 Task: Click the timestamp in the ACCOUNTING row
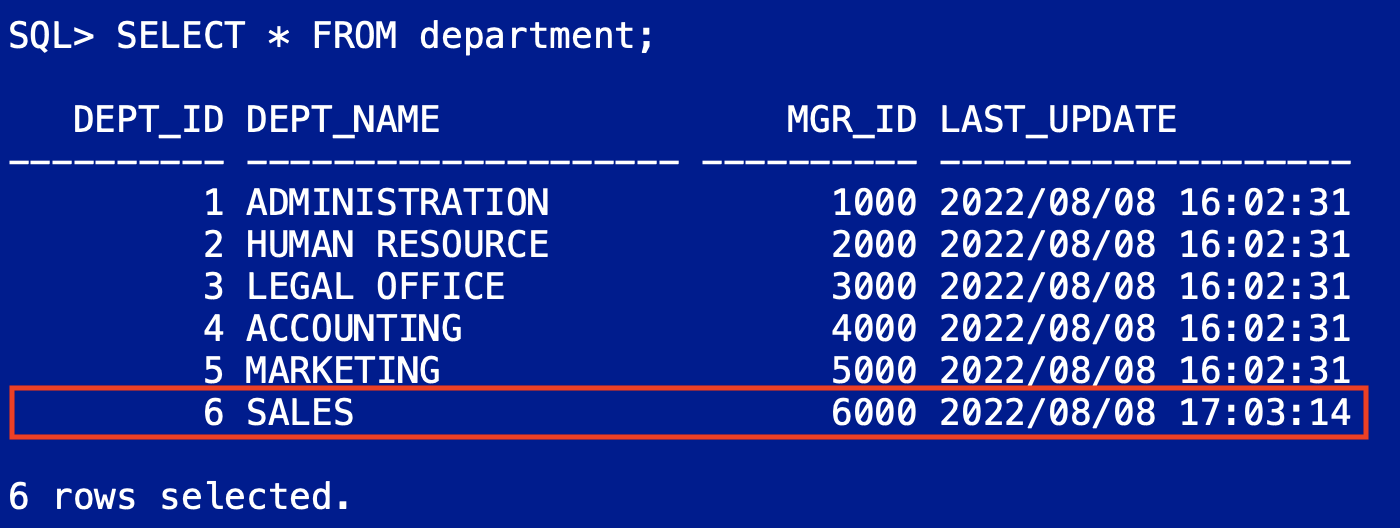click(x=1145, y=328)
